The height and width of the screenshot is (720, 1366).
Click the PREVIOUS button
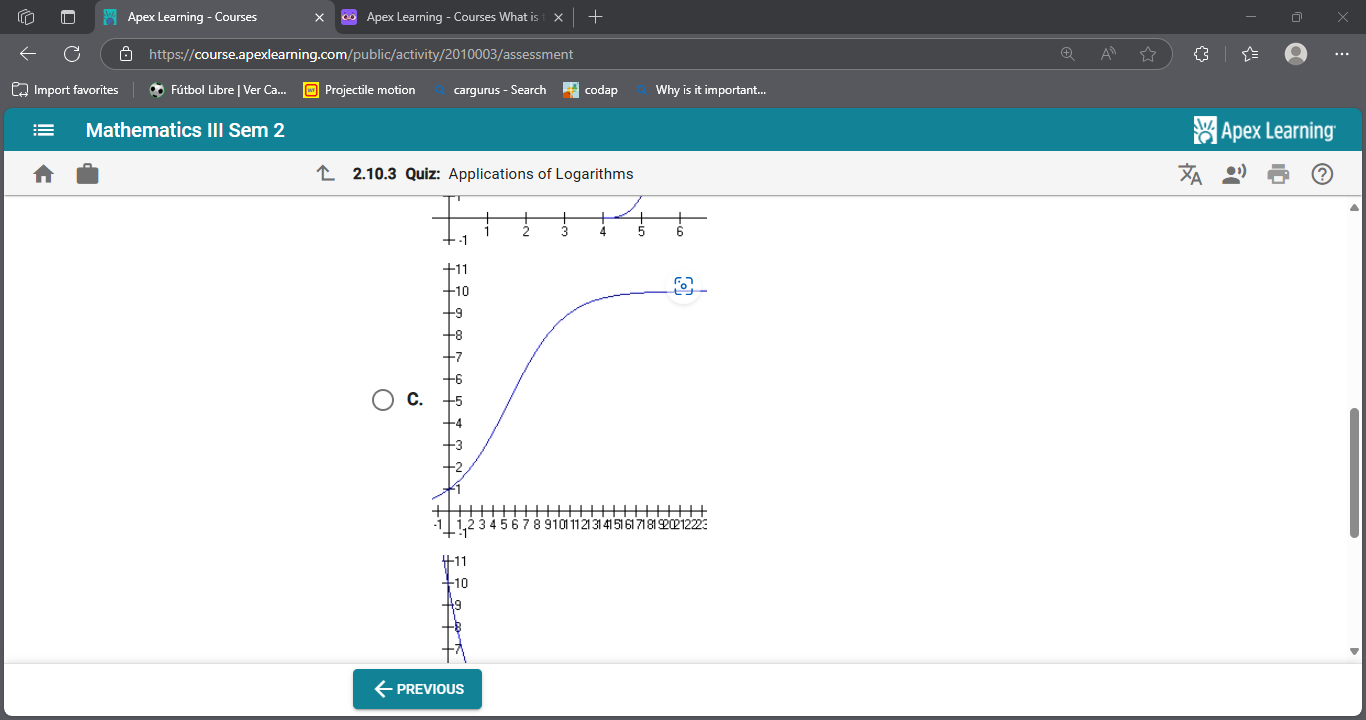pyautogui.click(x=417, y=689)
